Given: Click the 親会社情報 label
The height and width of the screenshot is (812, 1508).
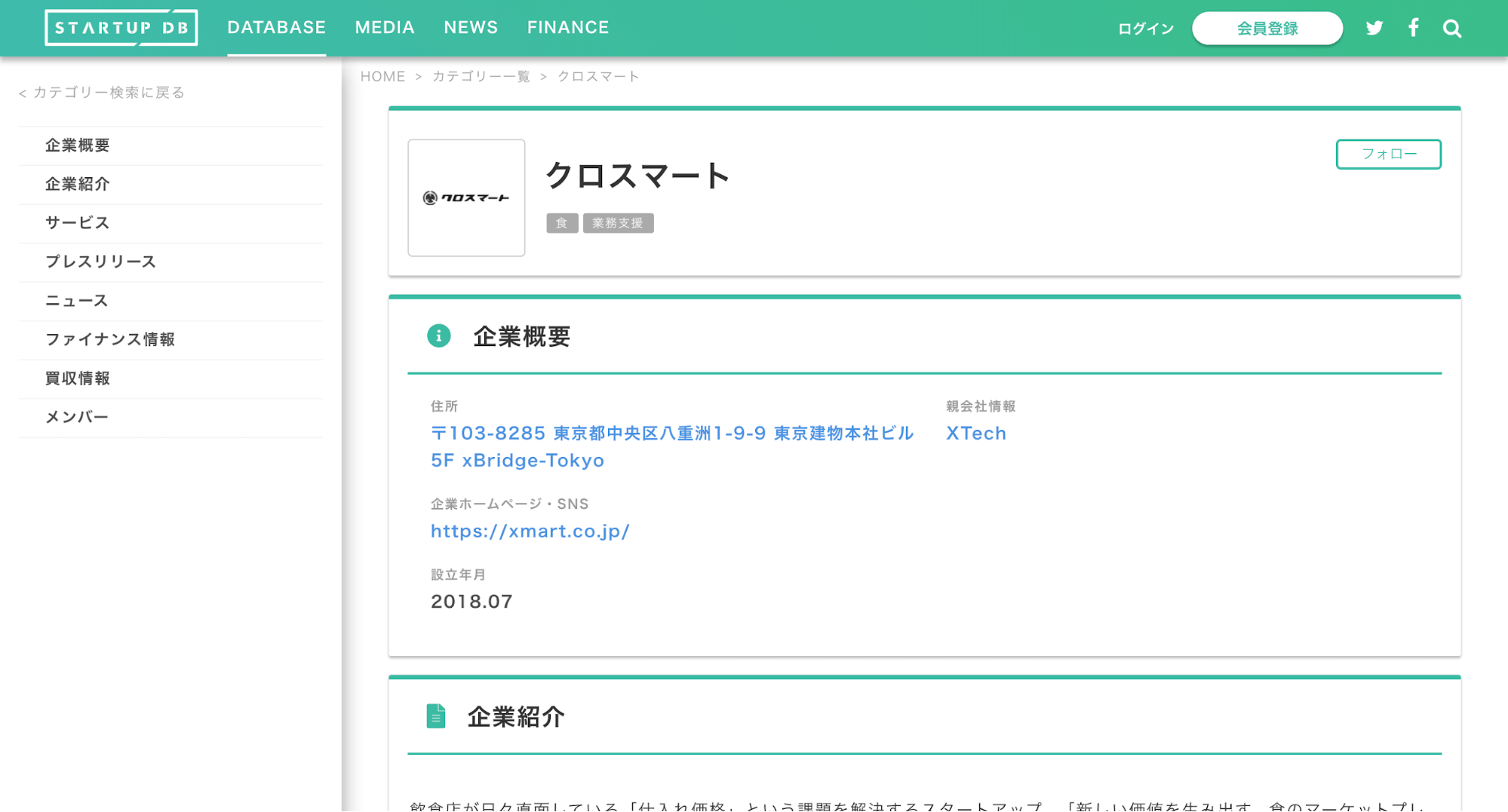Looking at the screenshot, I should coord(981,406).
